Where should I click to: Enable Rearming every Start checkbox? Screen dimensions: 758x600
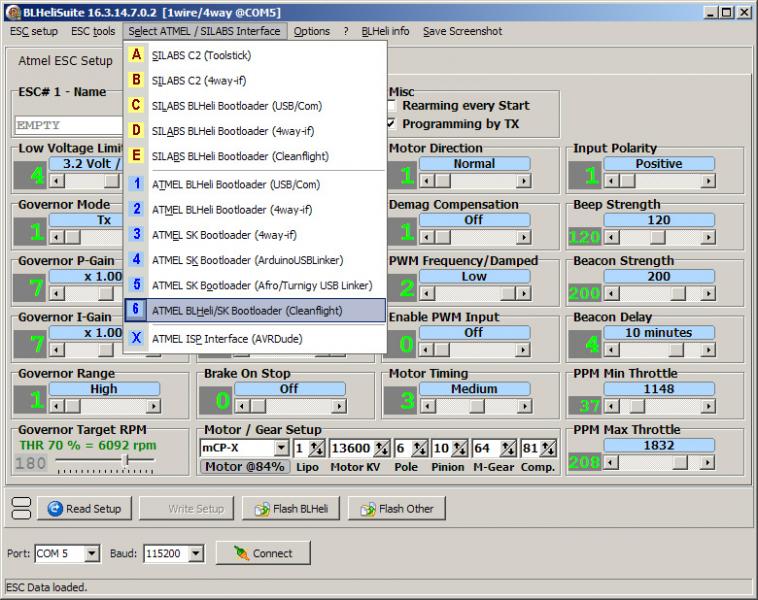[393, 106]
